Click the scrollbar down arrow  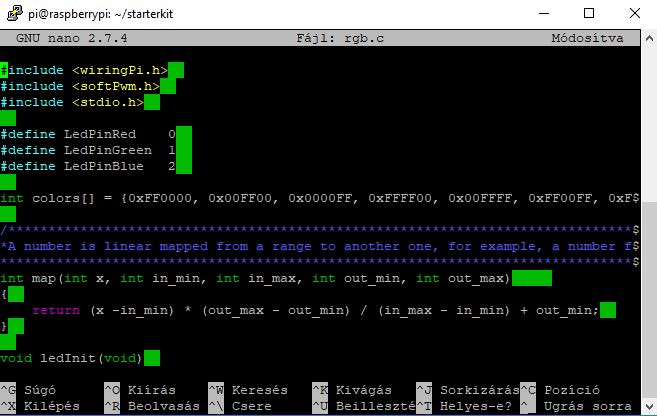pyautogui.click(x=648, y=407)
